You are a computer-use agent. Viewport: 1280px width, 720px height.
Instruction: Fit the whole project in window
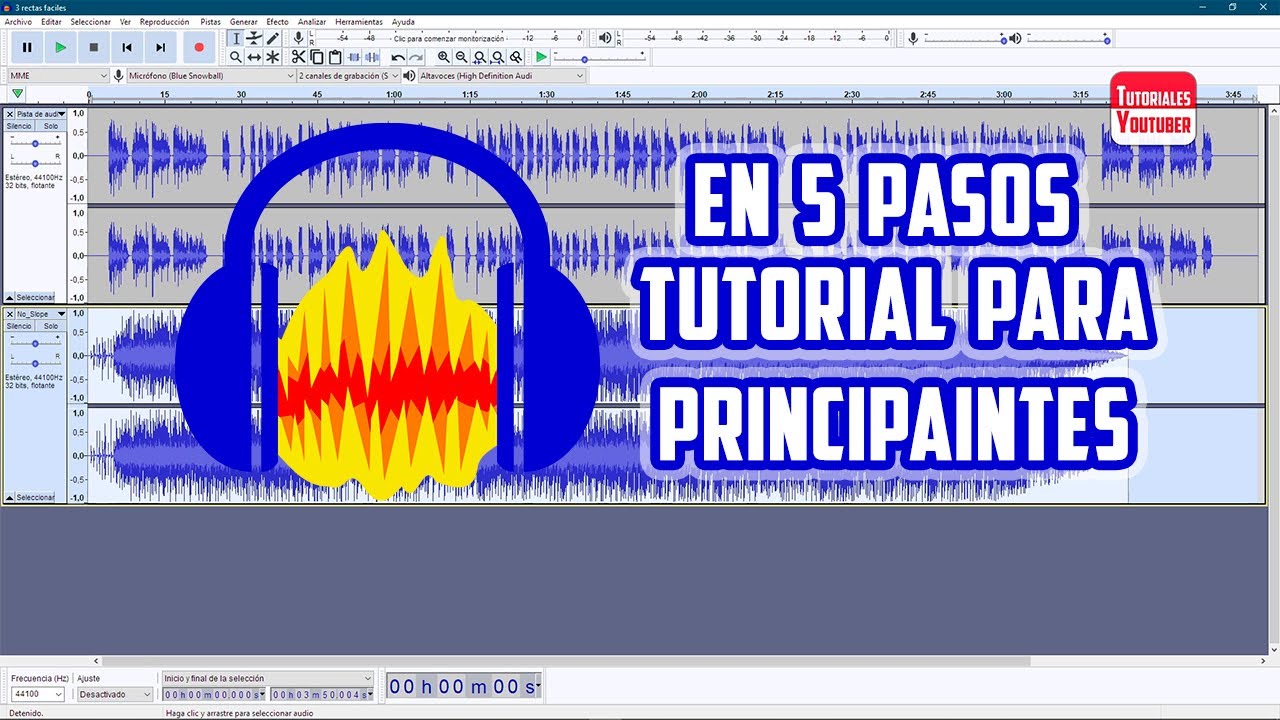498,57
